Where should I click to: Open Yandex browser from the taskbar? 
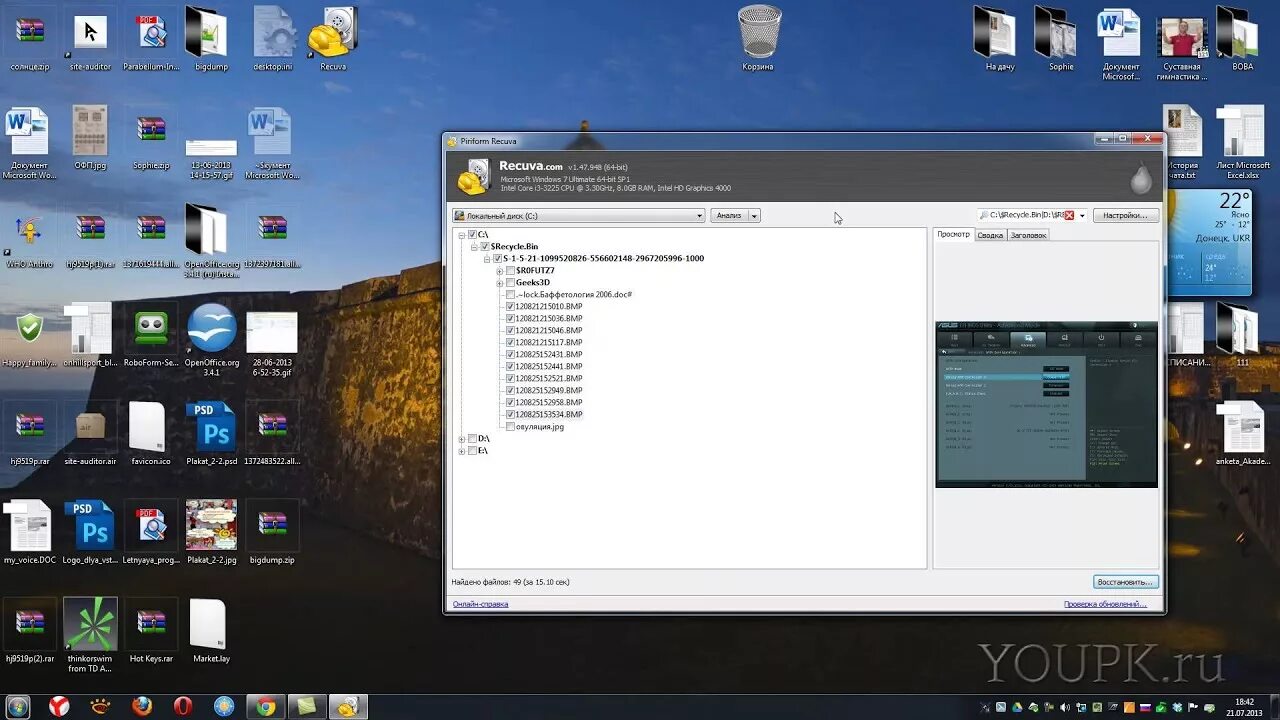[60, 707]
